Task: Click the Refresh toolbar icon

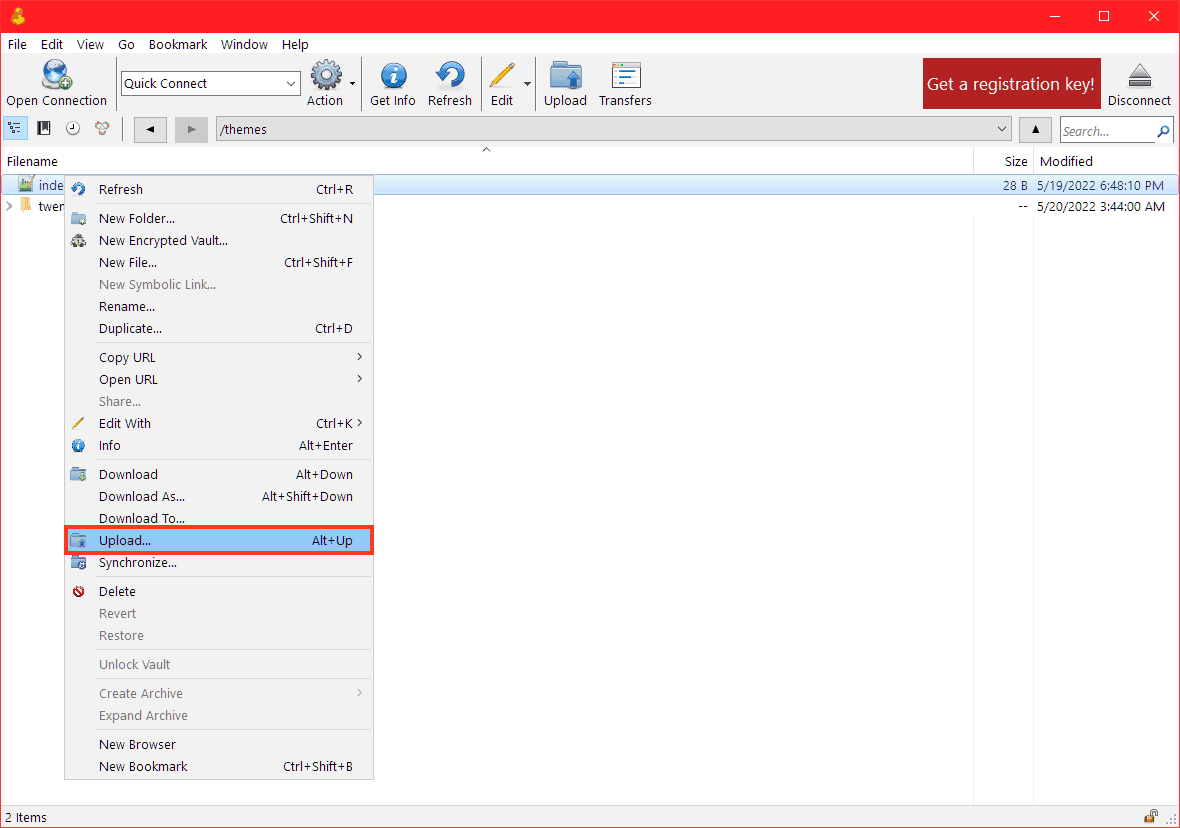Action: click(x=449, y=77)
